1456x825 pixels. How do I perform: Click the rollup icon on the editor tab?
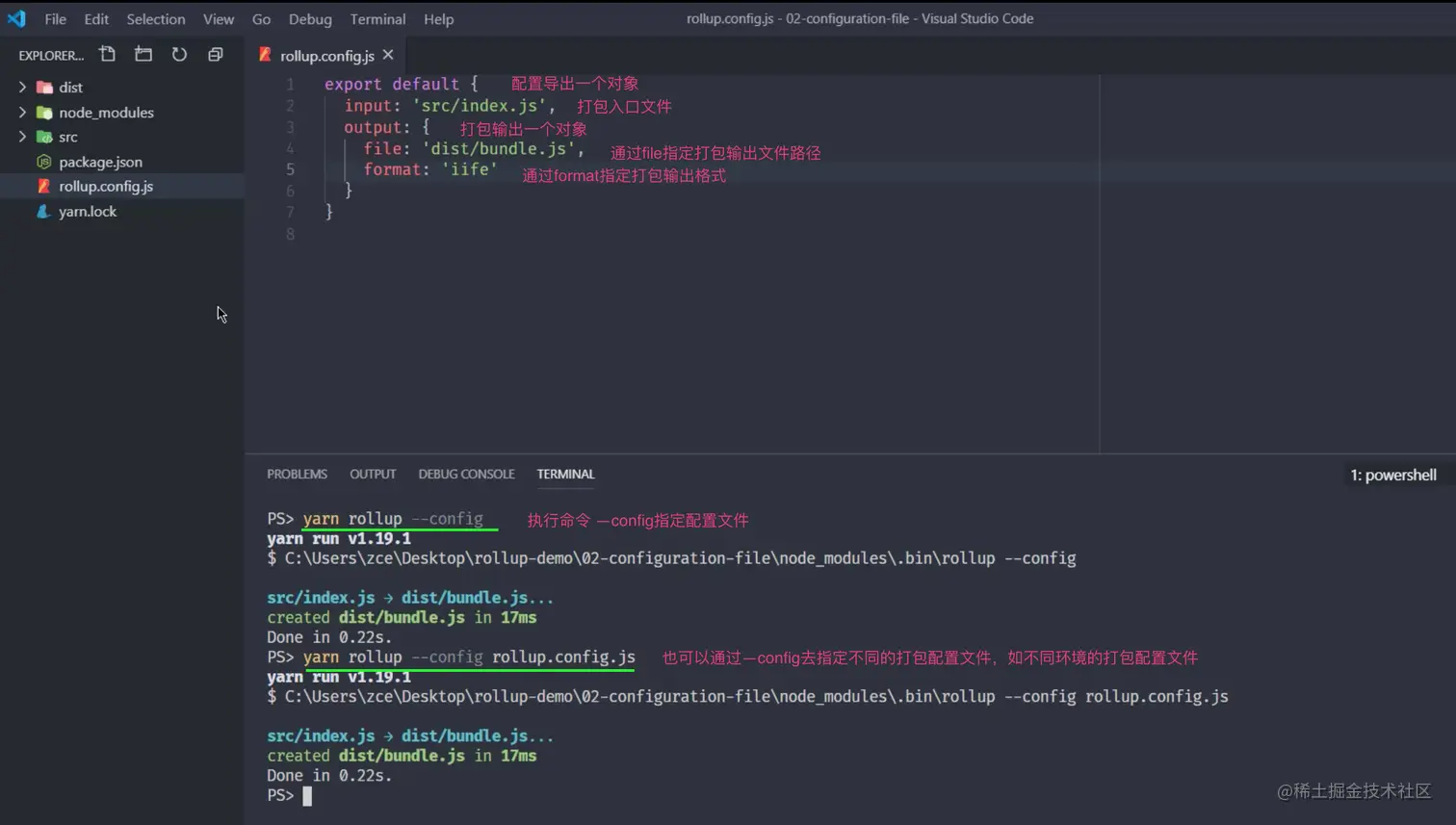[265, 55]
